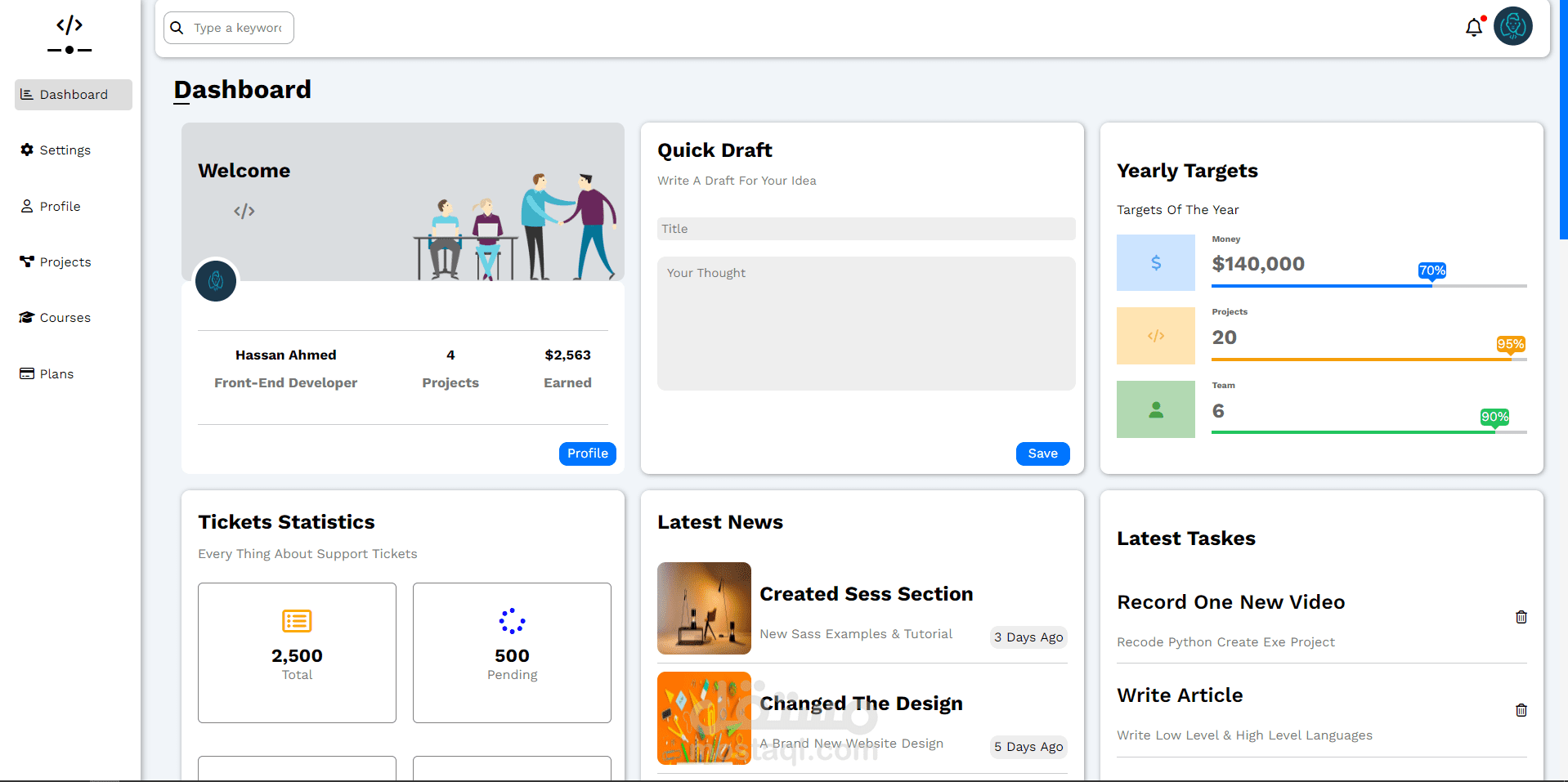Viewport: 1568px width, 782px height.
Task: Open notifications bell icon
Action: [1474, 28]
